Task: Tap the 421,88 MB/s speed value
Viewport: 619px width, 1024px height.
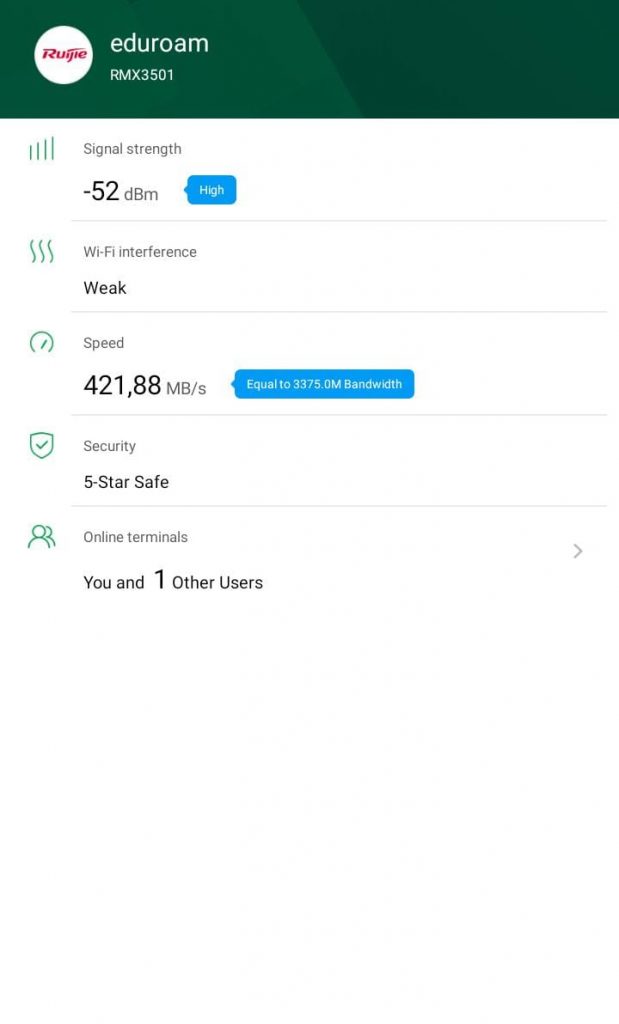Action: click(x=144, y=385)
